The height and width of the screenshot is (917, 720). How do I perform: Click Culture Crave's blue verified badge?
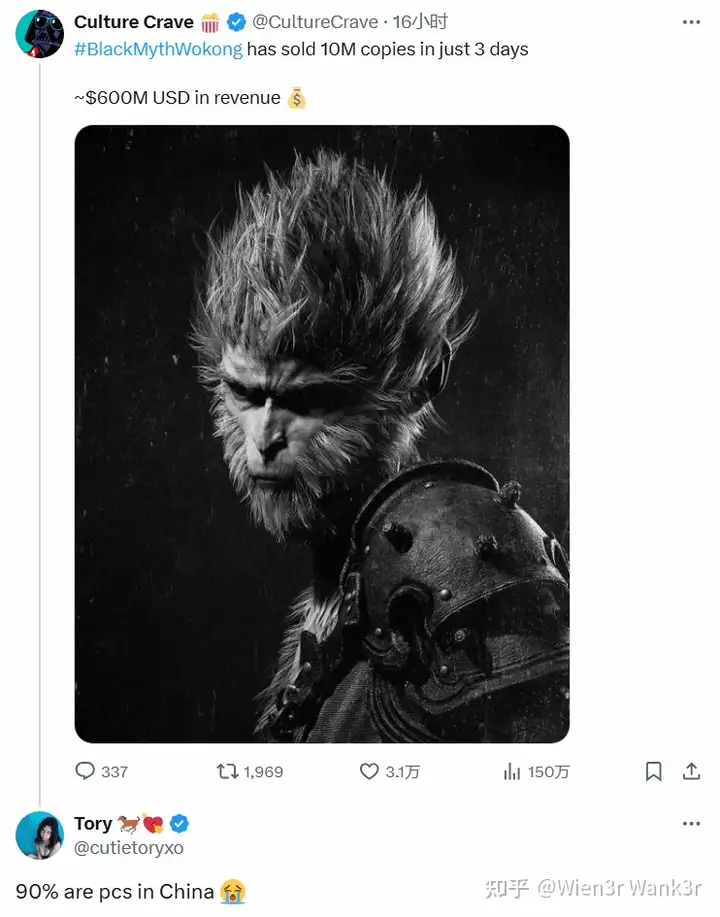pos(236,22)
